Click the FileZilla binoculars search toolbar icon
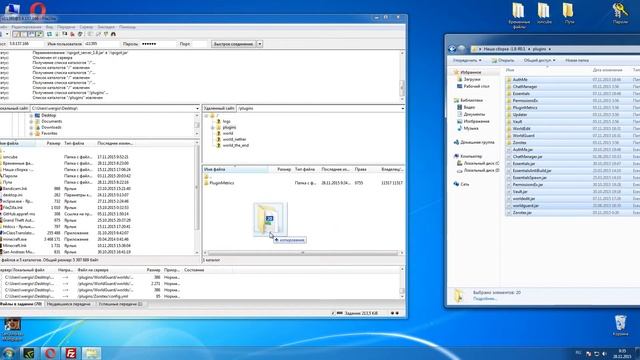Viewport: 640px width, 360px height. pyautogui.click(x=113, y=34)
